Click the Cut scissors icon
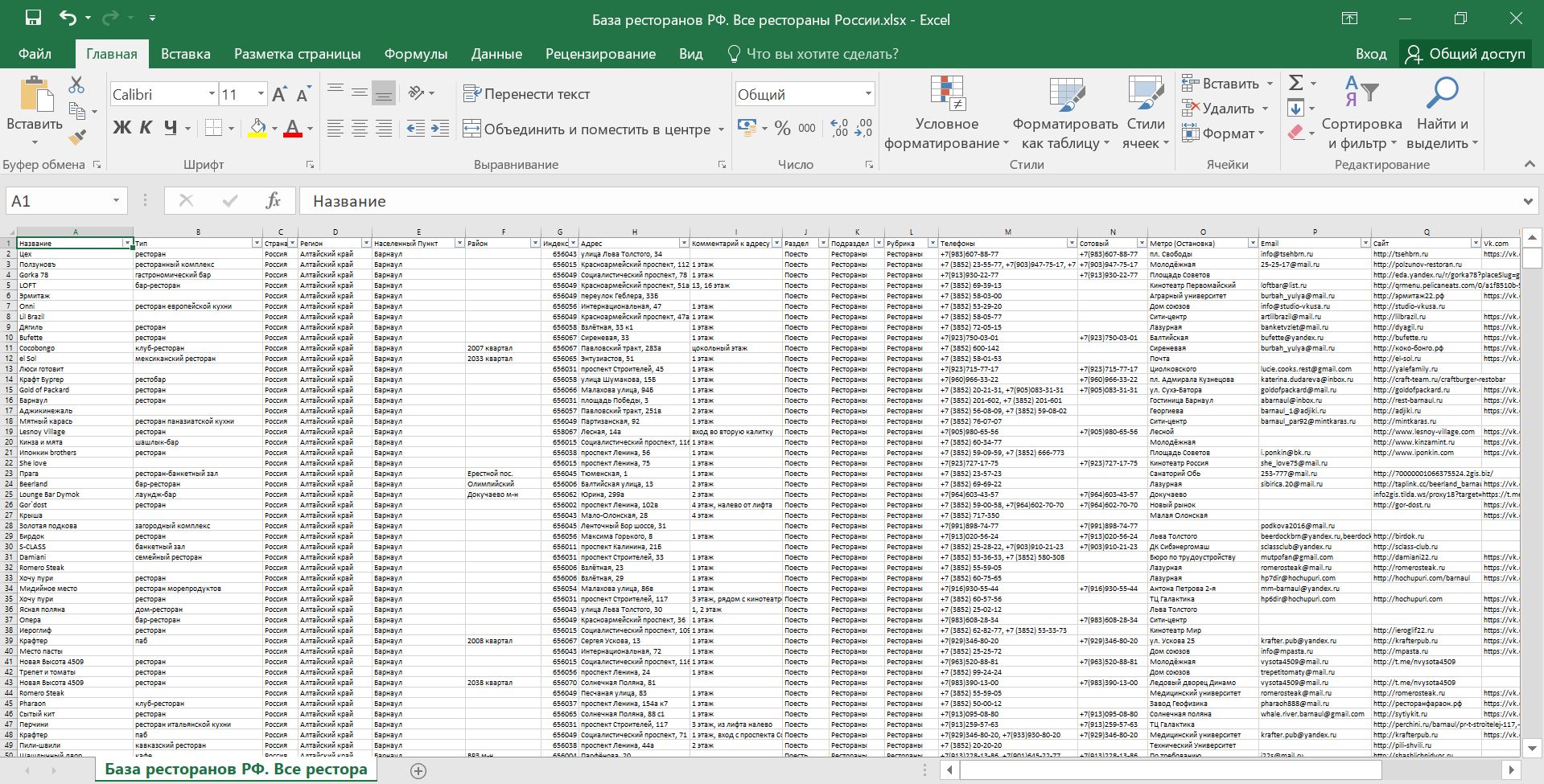 (x=76, y=84)
